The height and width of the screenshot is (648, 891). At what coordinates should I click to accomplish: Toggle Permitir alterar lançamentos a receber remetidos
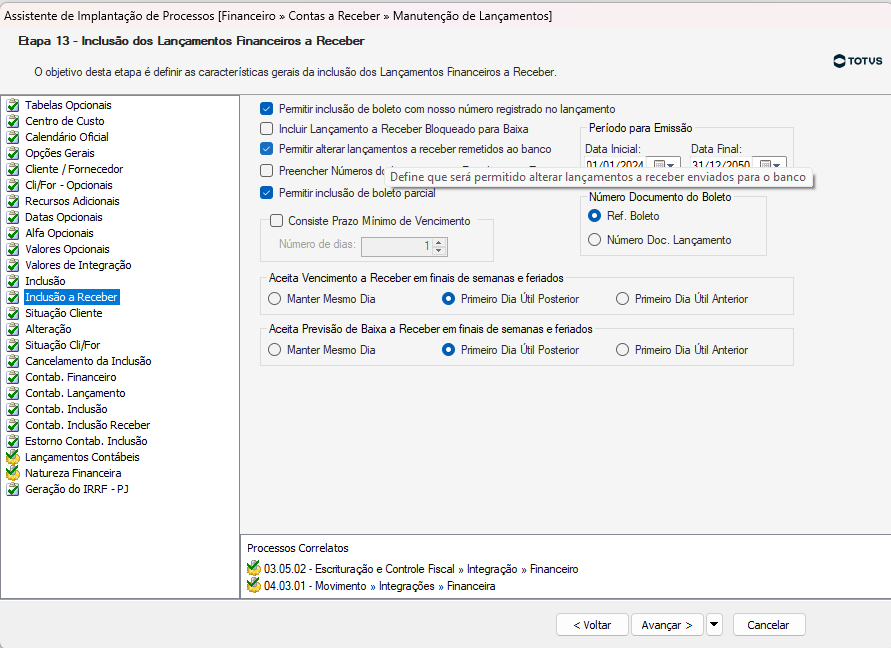click(267, 149)
